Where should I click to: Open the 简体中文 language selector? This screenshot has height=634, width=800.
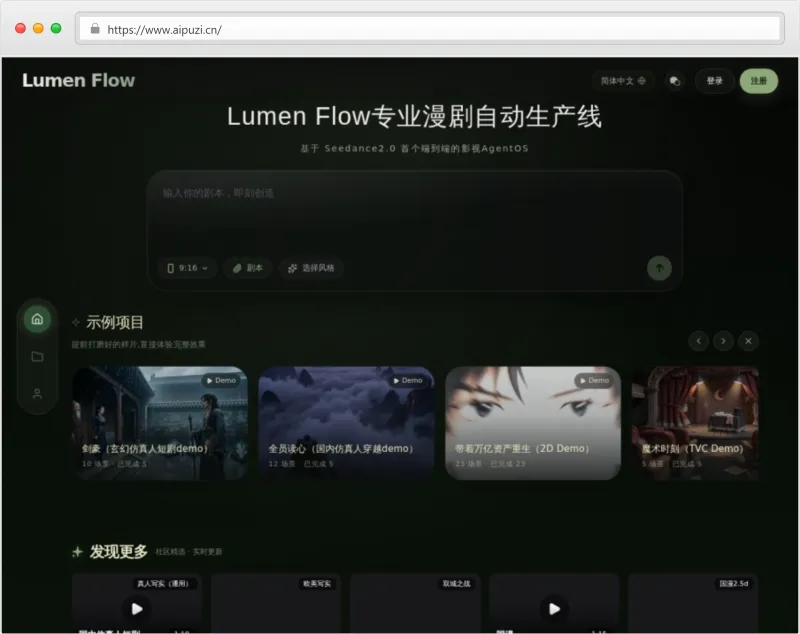(623, 81)
